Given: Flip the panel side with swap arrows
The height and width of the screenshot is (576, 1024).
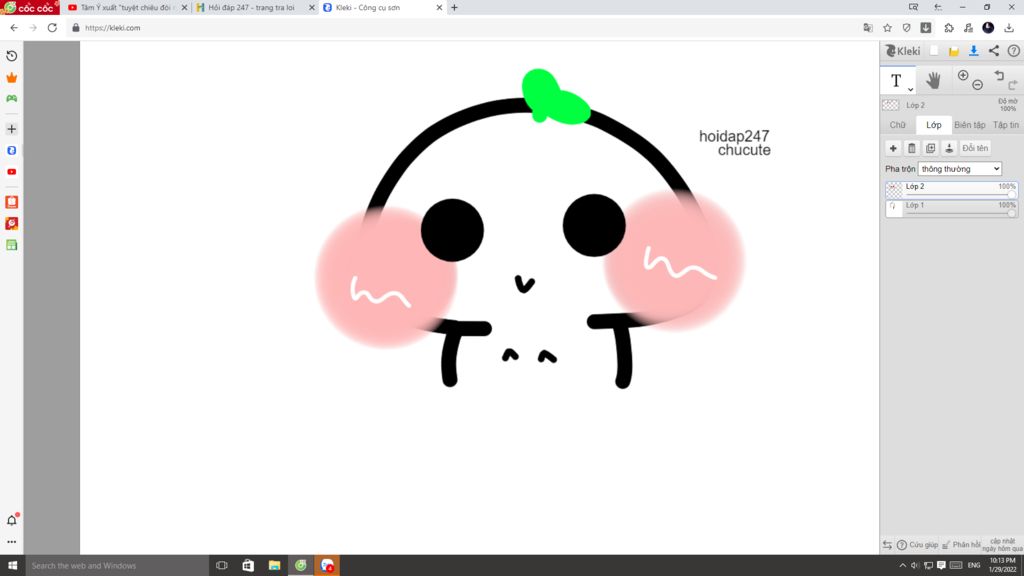Looking at the screenshot, I should coord(887,545).
